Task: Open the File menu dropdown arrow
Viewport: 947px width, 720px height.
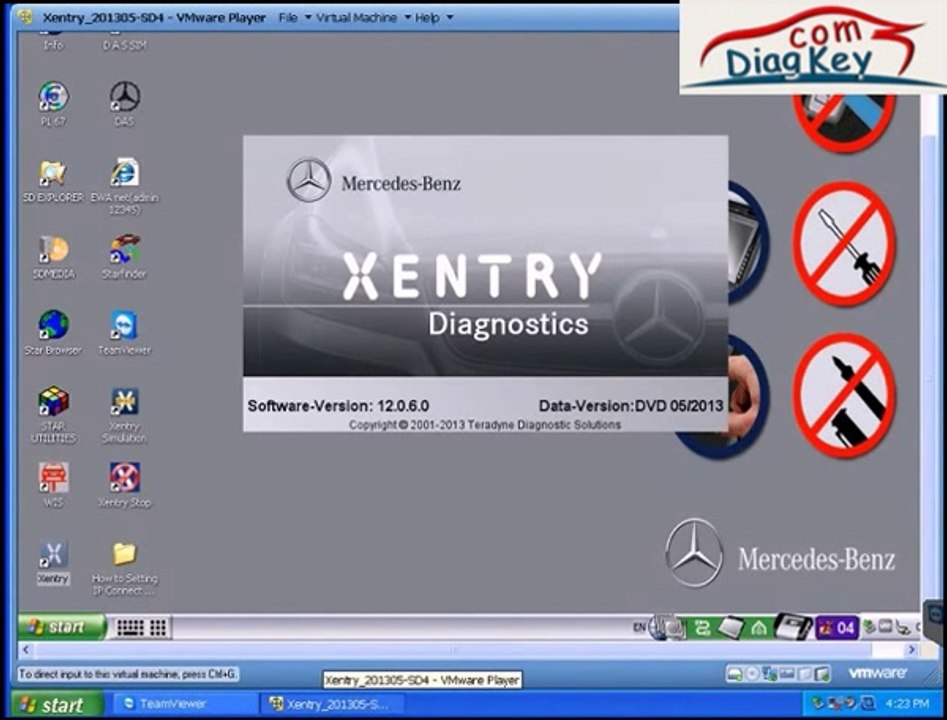Action: coord(308,18)
